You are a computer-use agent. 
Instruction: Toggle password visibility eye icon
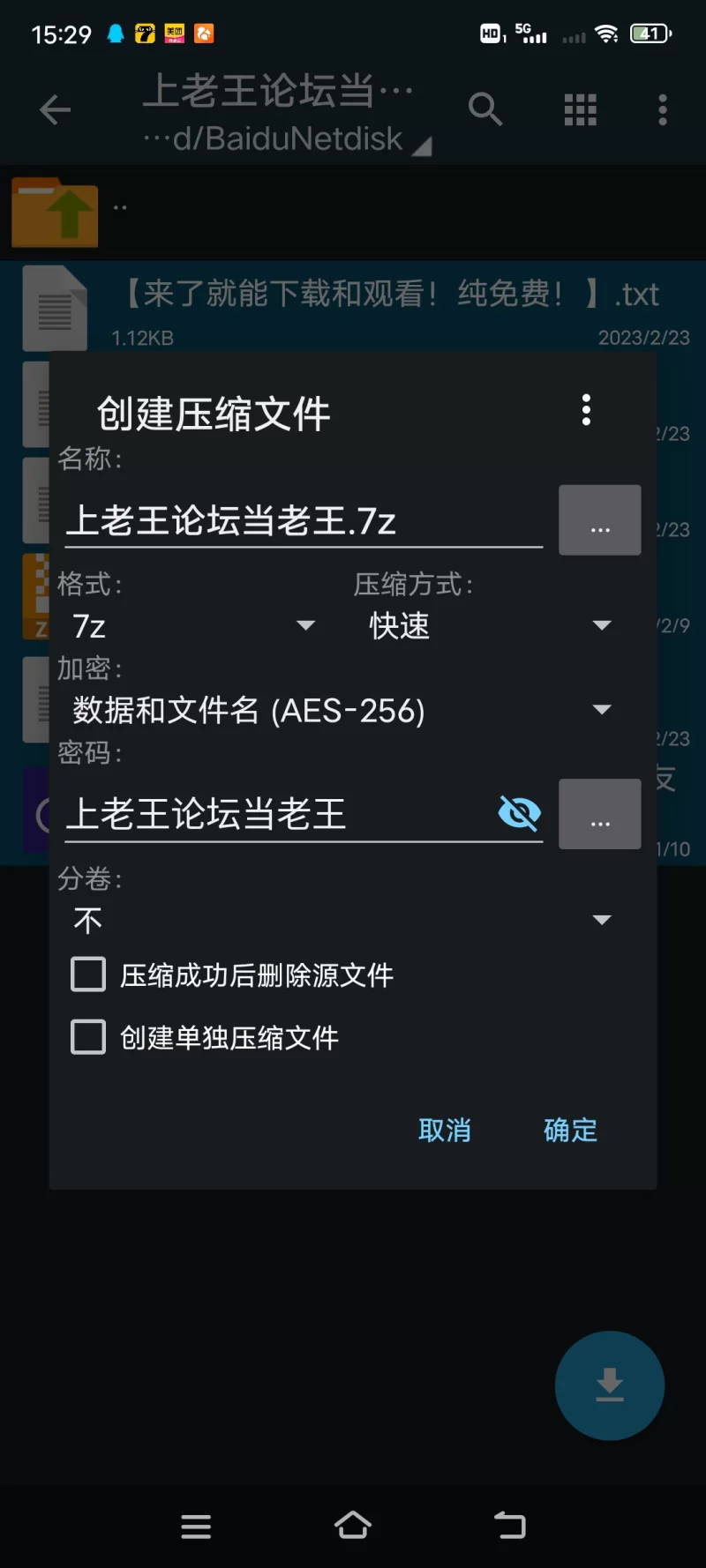(519, 813)
